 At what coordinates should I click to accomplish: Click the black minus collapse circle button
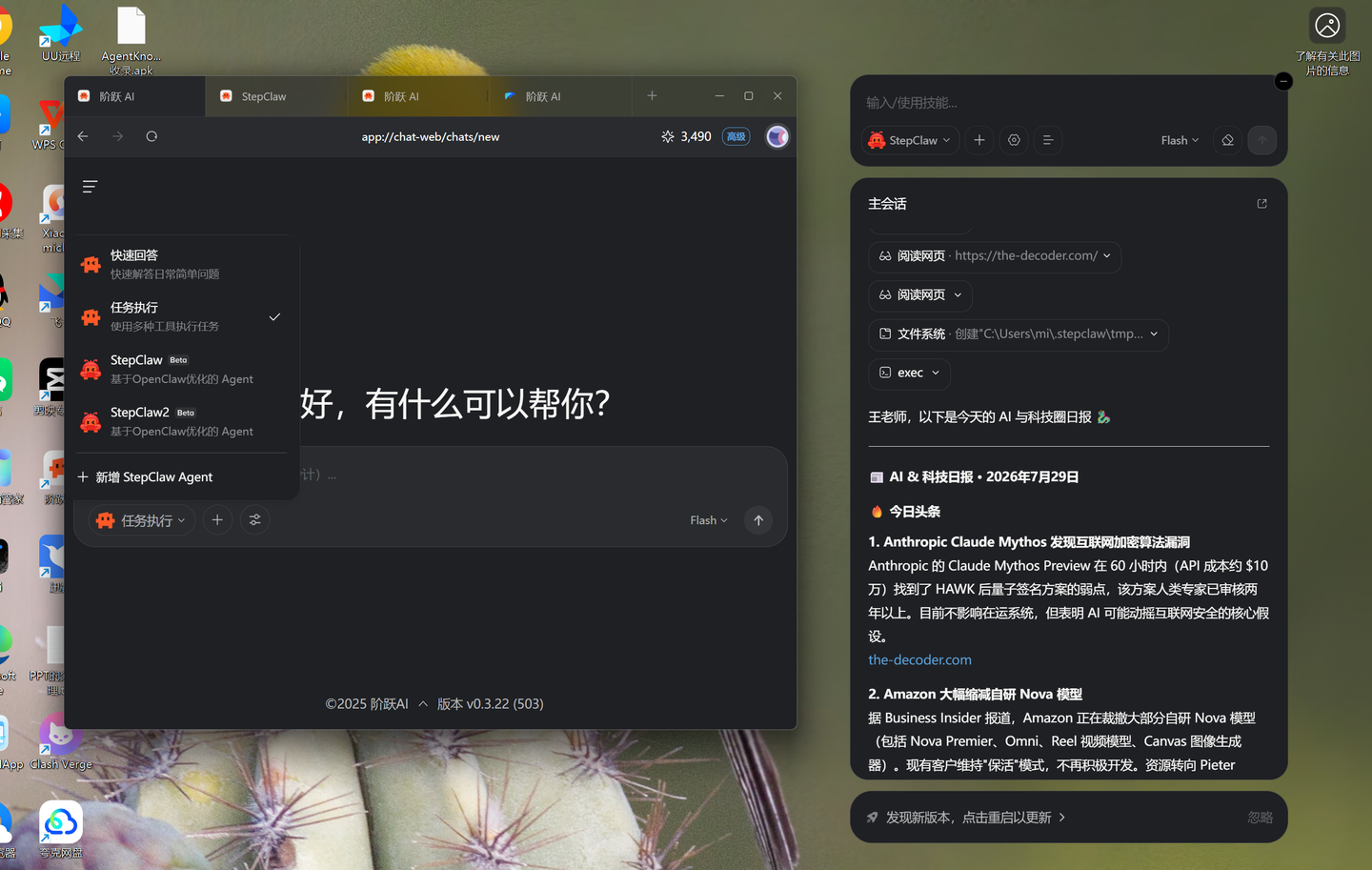[1283, 81]
